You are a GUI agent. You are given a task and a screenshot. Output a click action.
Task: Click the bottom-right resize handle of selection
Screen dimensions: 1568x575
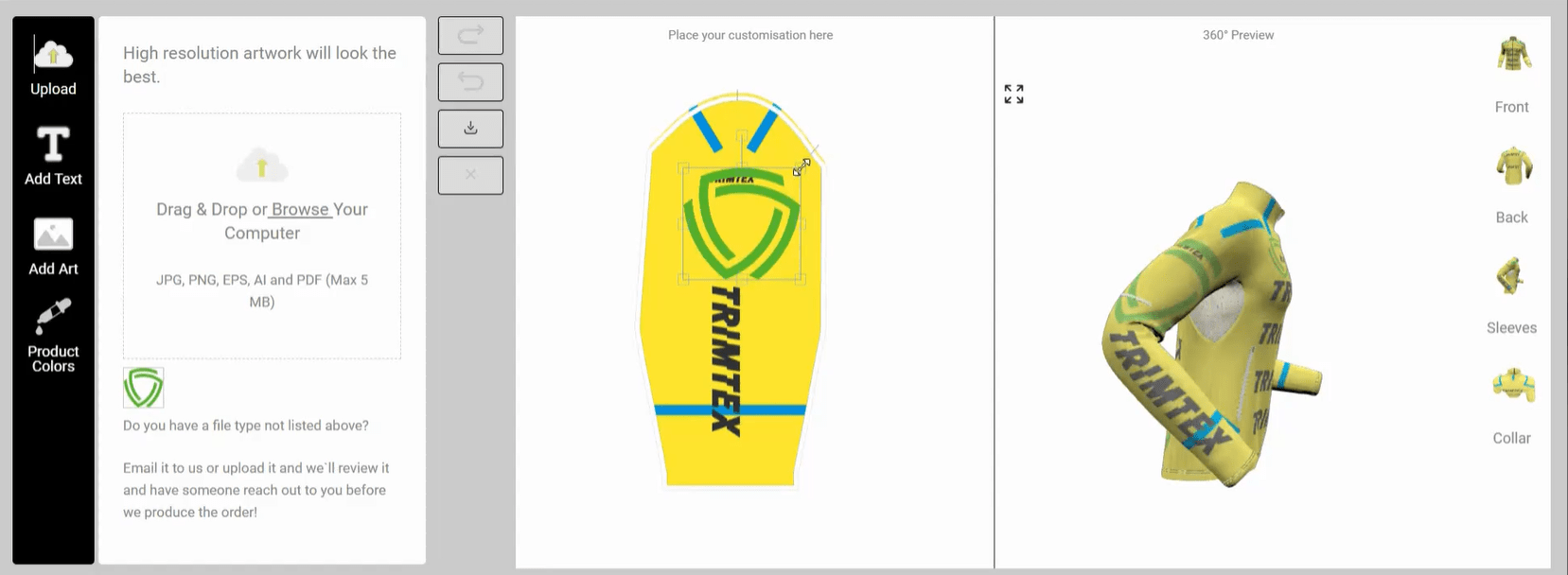pos(801,279)
